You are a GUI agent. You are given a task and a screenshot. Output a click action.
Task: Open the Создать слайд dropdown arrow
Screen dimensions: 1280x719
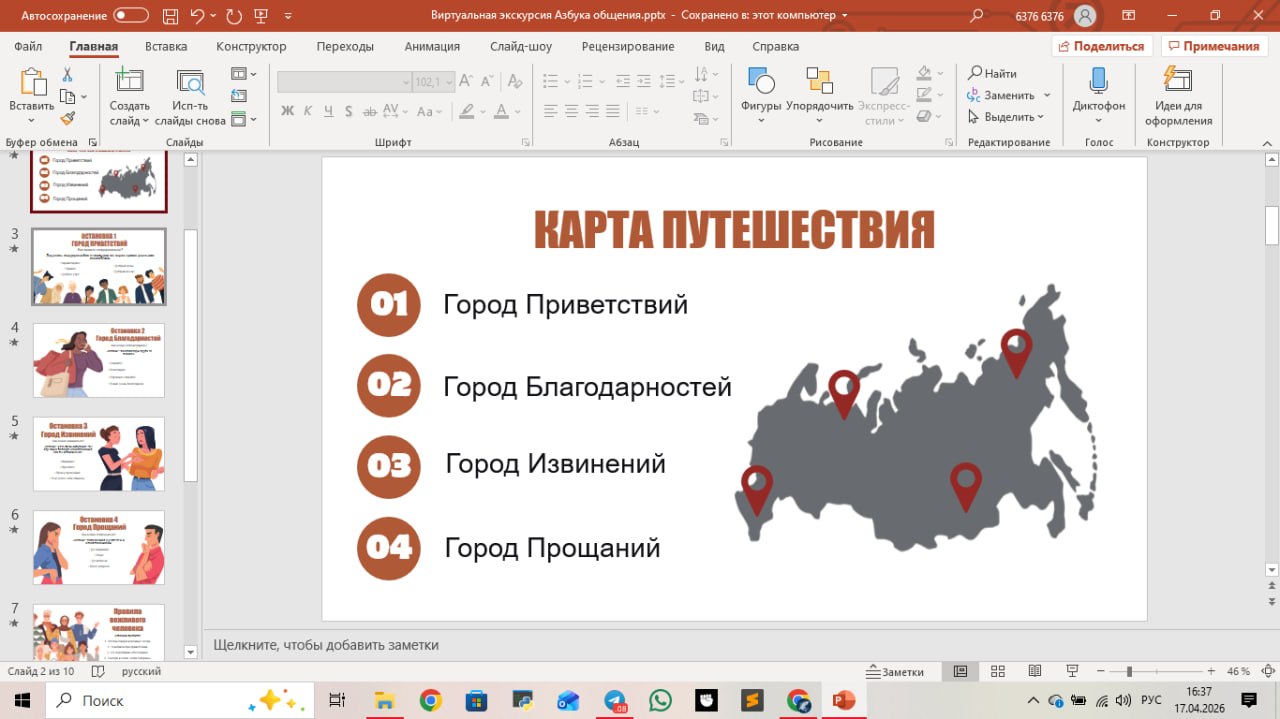[146, 121]
